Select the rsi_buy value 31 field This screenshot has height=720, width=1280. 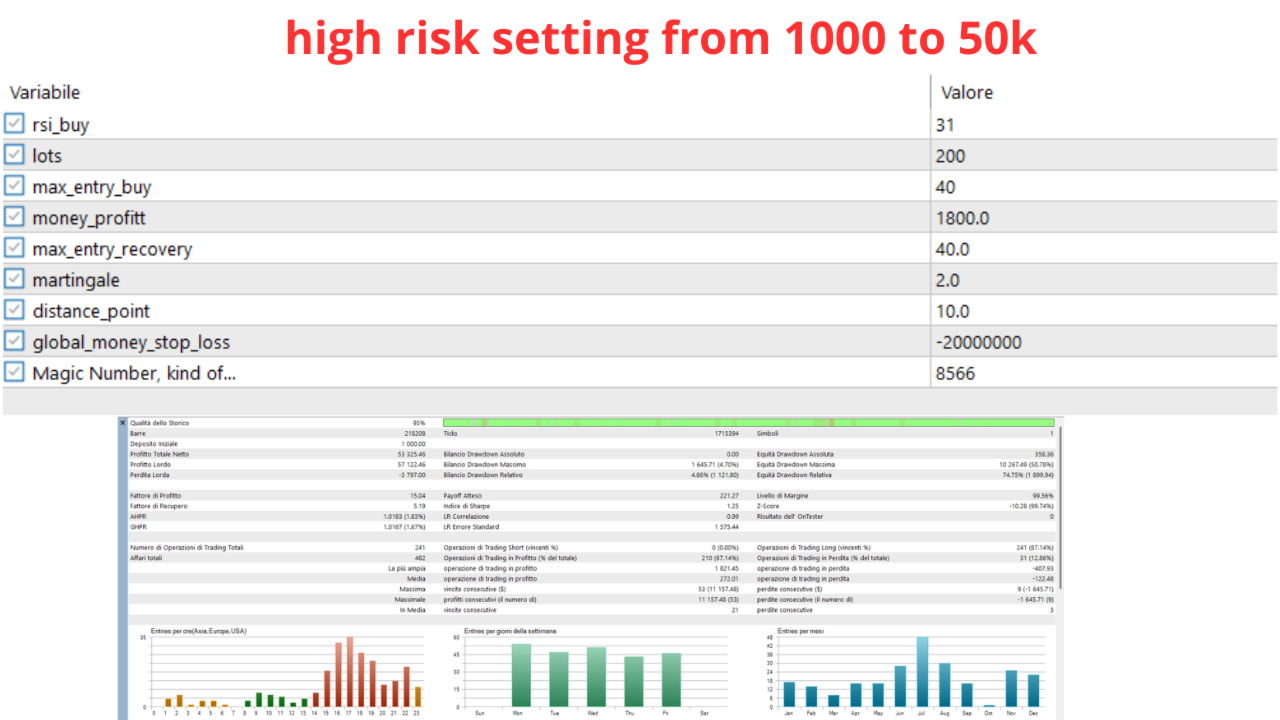[1104, 124]
